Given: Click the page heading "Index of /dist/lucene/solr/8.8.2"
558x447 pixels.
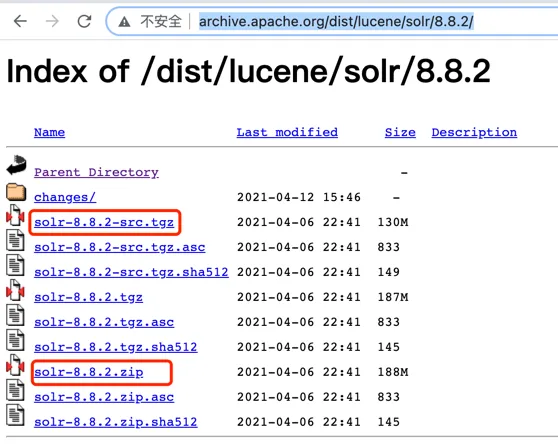Looking at the screenshot, I should pos(249,72).
